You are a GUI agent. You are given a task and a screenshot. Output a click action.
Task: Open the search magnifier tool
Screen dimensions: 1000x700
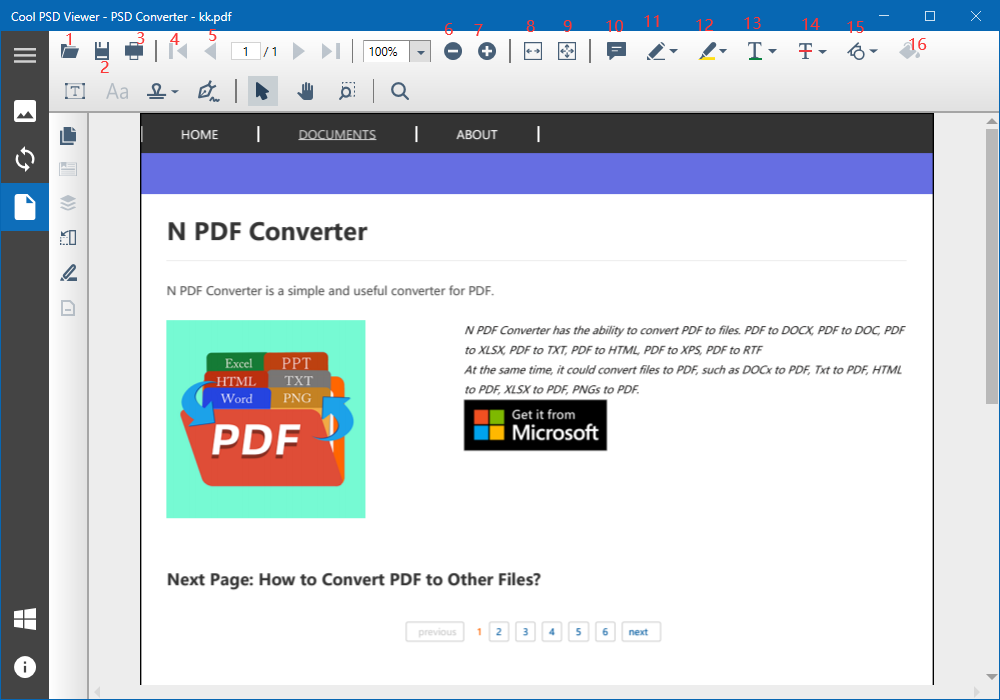[x=400, y=91]
